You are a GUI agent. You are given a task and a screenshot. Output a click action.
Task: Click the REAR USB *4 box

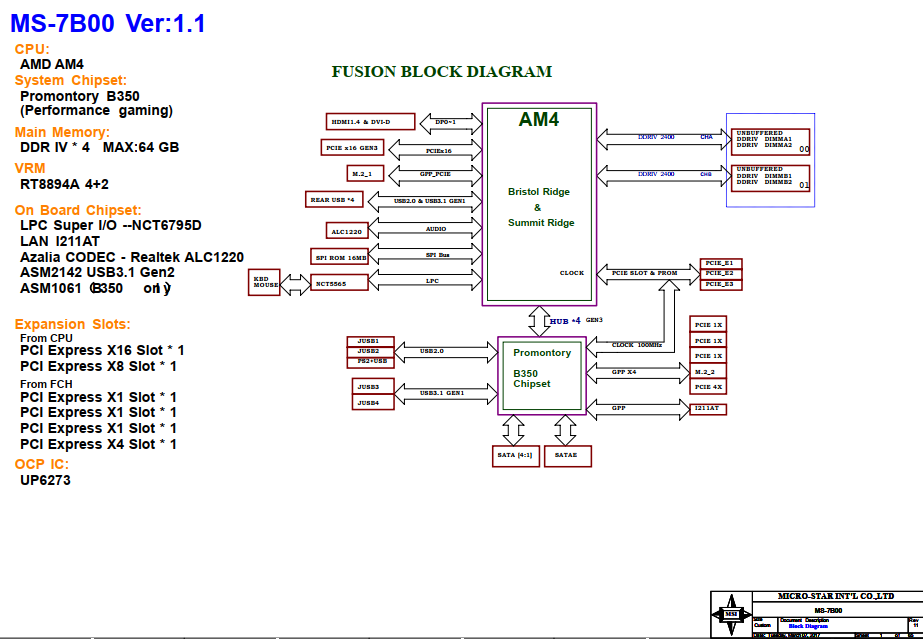pyautogui.click(x=334, y=200)
